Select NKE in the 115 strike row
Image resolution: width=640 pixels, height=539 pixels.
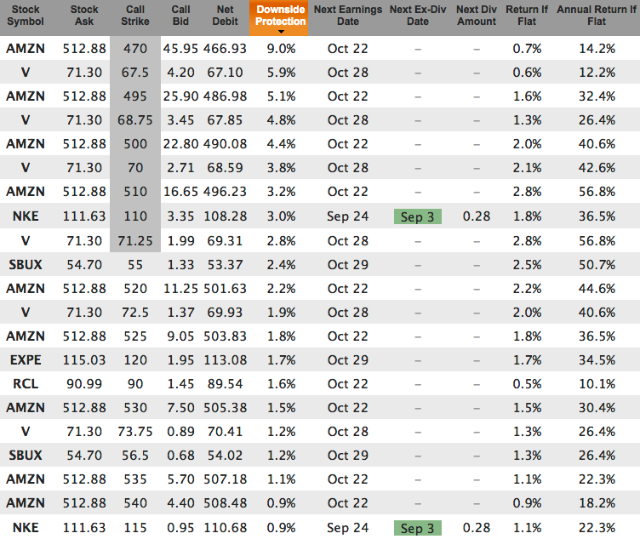[25, 528]
